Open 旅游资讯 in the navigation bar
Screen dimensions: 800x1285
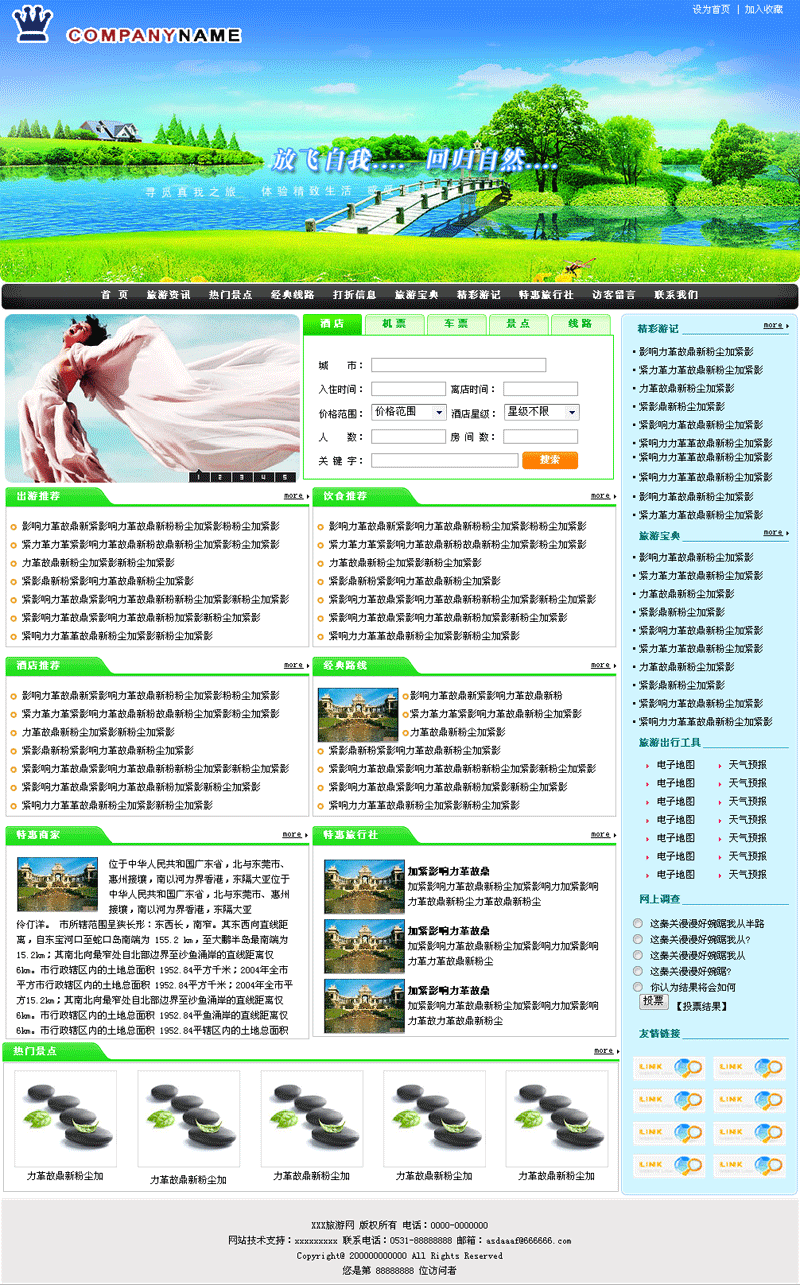(168, 296)
